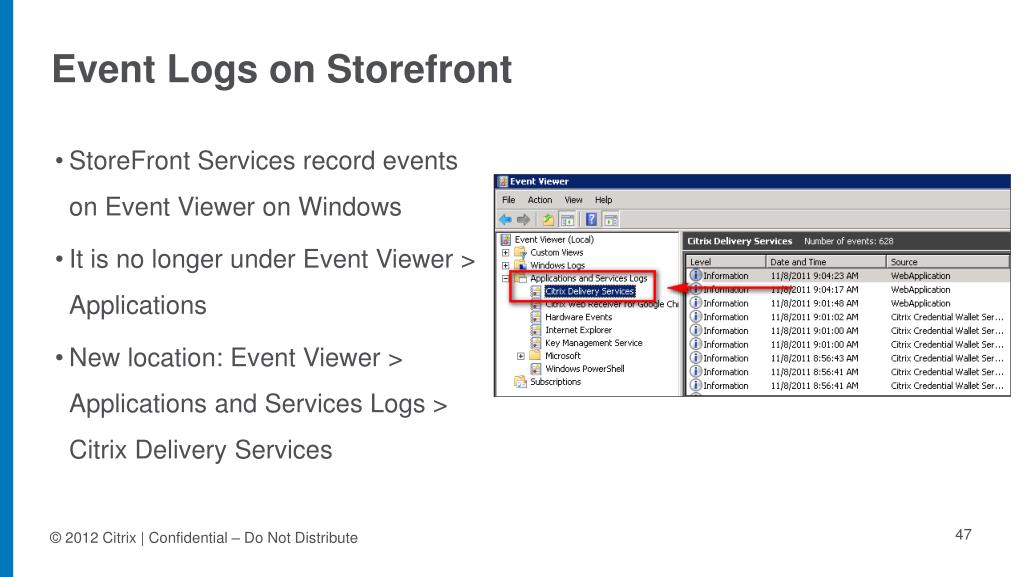
Task: Click the Internet Explorer log icon
Action: pos(536,330)
